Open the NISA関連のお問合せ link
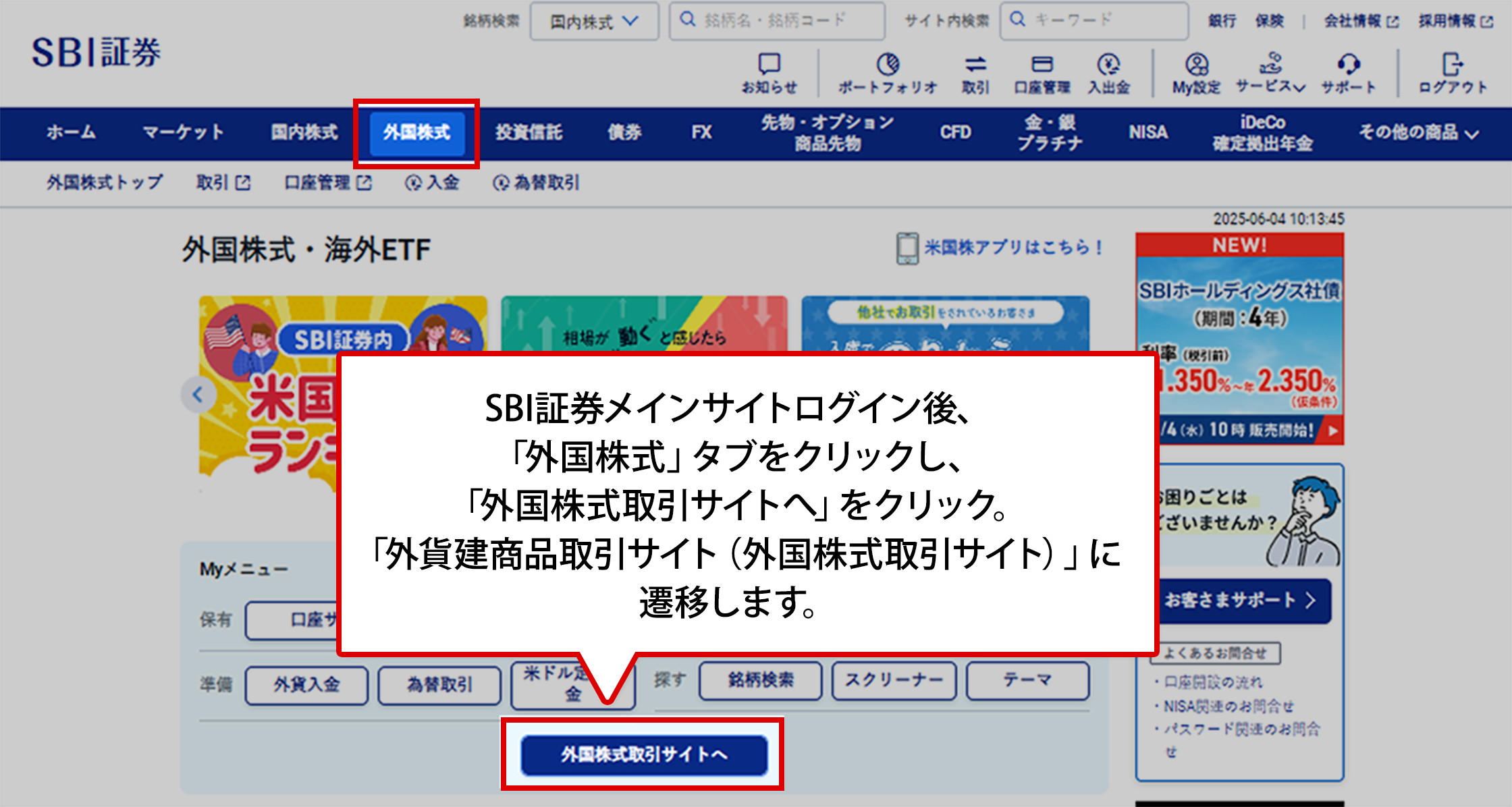1512x807 pixels. pyautogui.click(x=1228, y=706)
